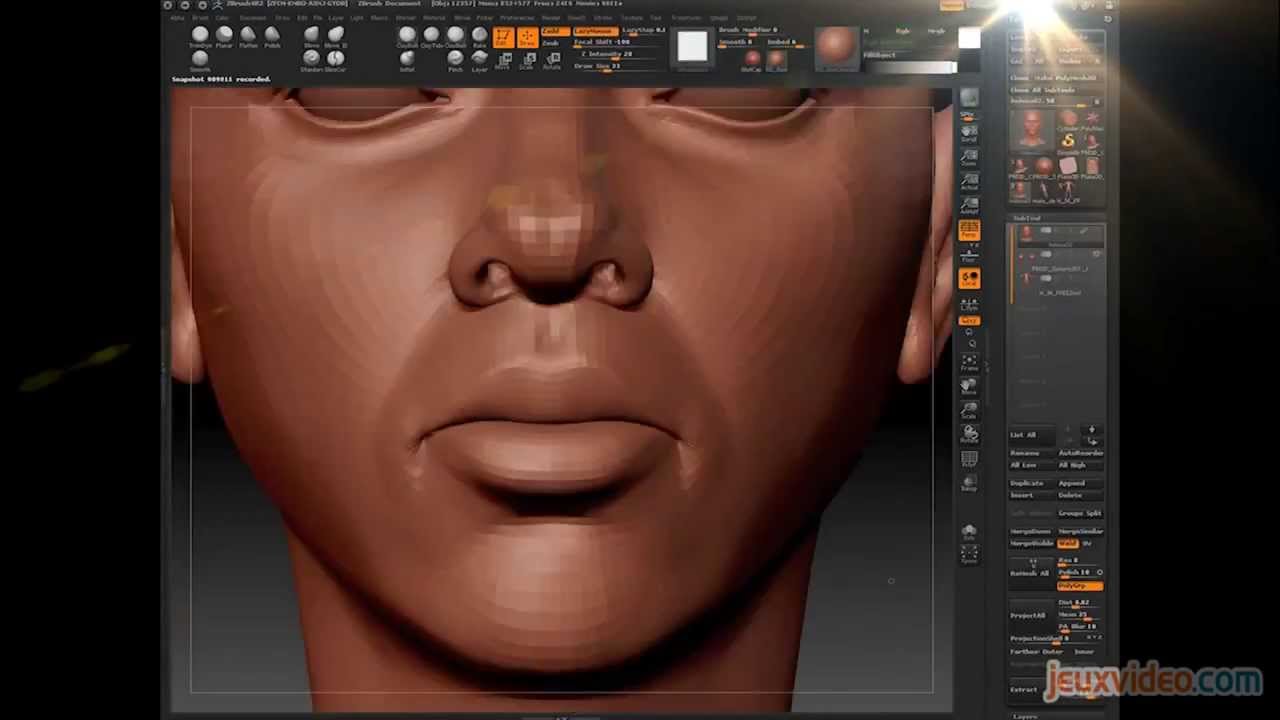Screen dimensions: 1280x720
Task: Toggle PolyF polyframe display
Action: point(969,460)
